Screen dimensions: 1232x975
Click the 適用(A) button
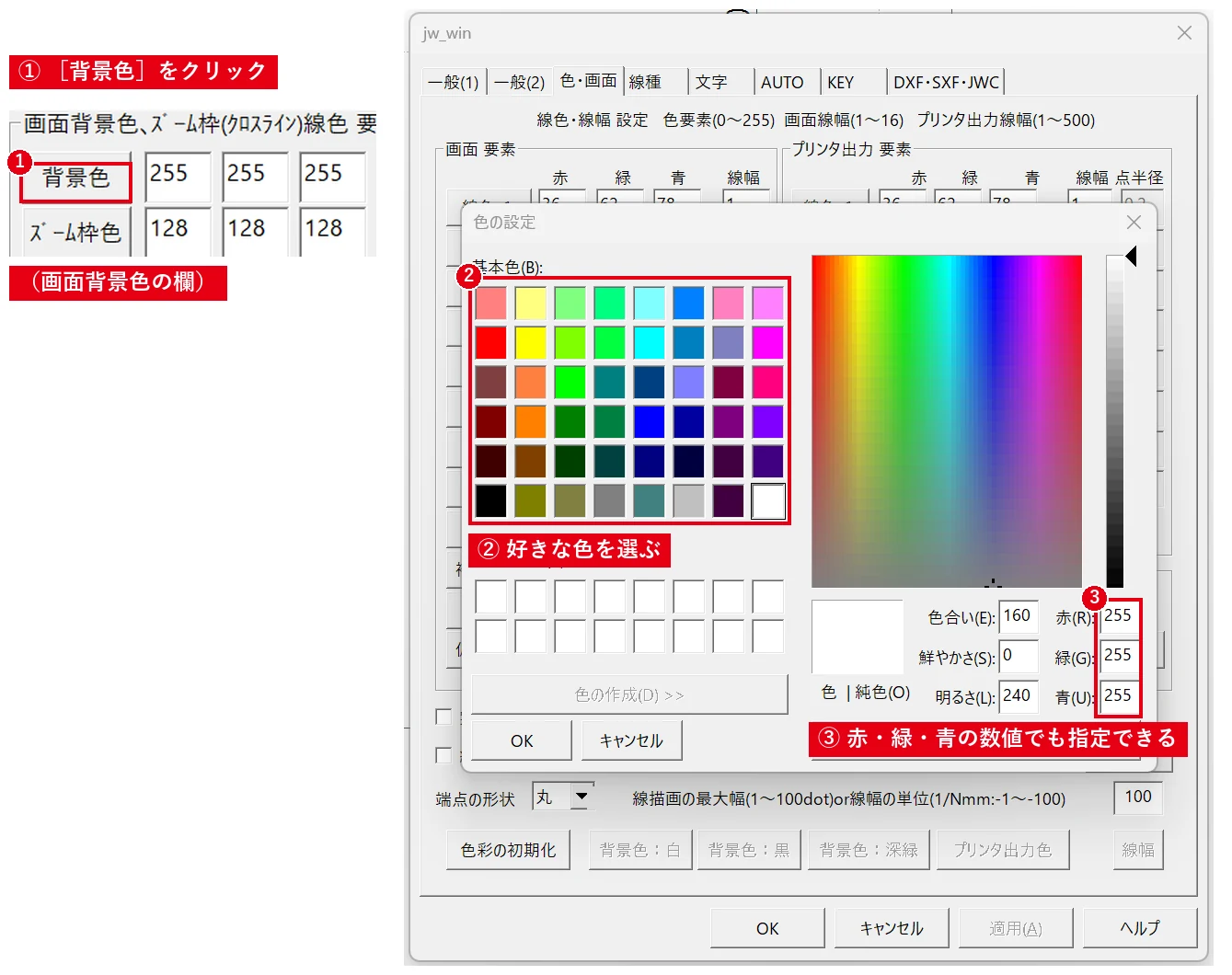tap(1016, 928)
